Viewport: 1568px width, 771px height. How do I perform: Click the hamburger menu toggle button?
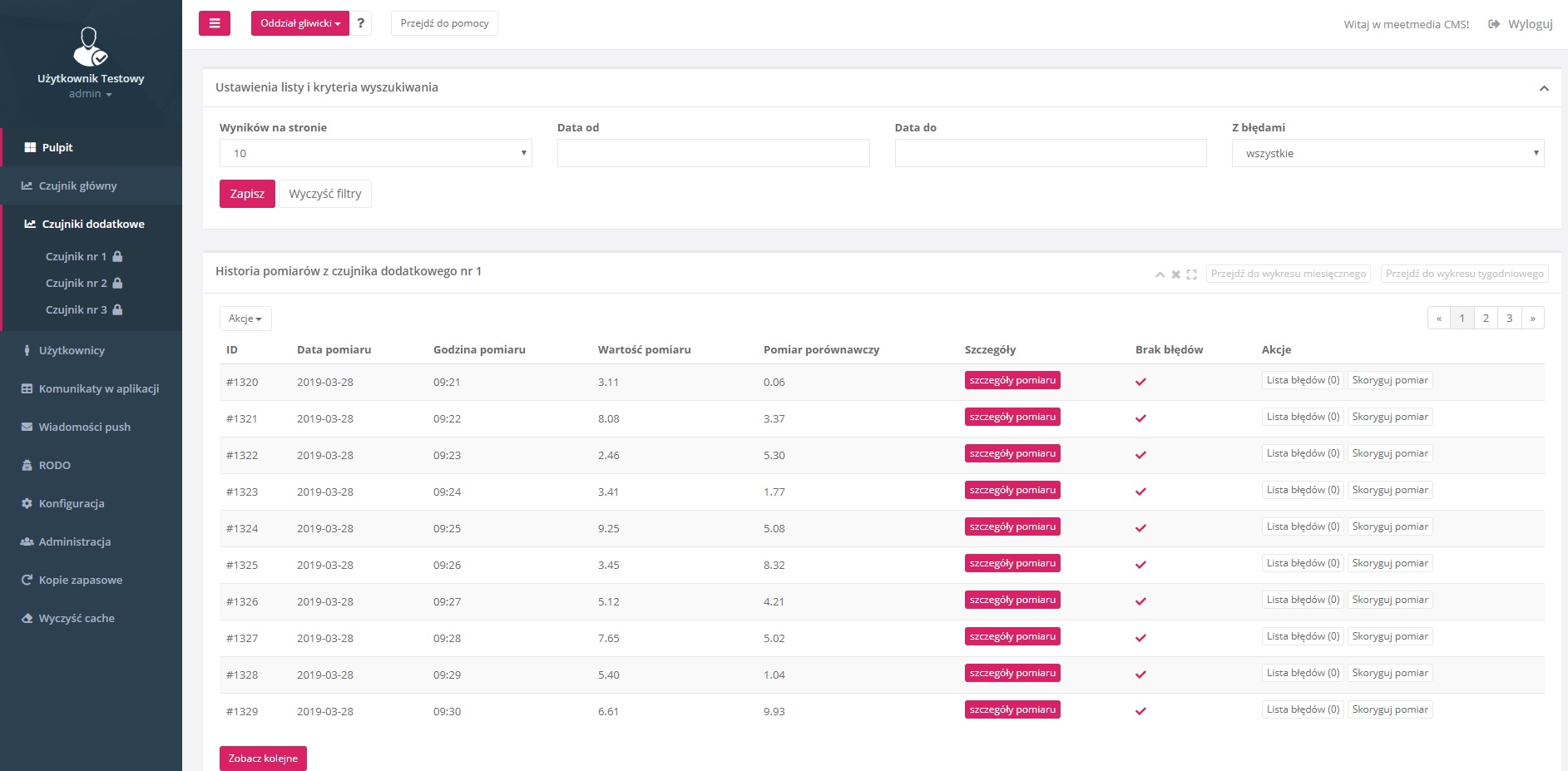(x=214, y=23)
